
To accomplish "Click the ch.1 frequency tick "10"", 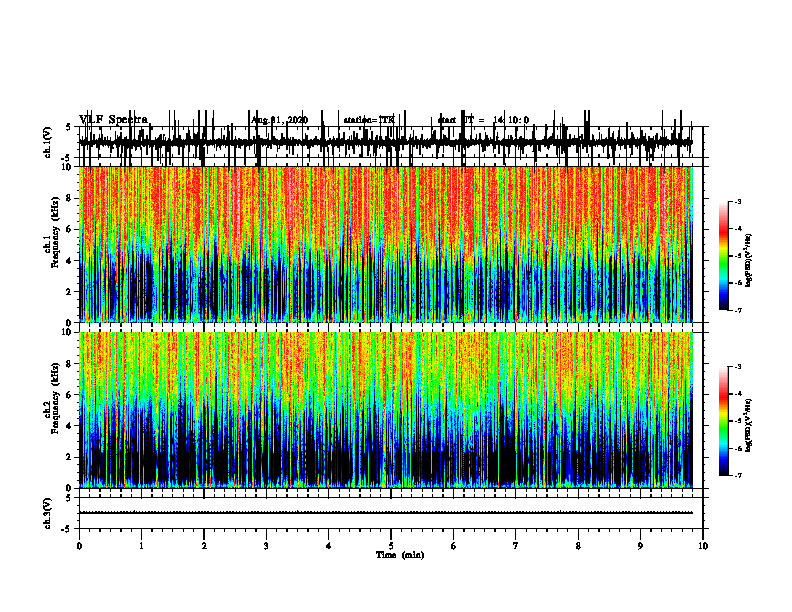I will click(67, 167).
